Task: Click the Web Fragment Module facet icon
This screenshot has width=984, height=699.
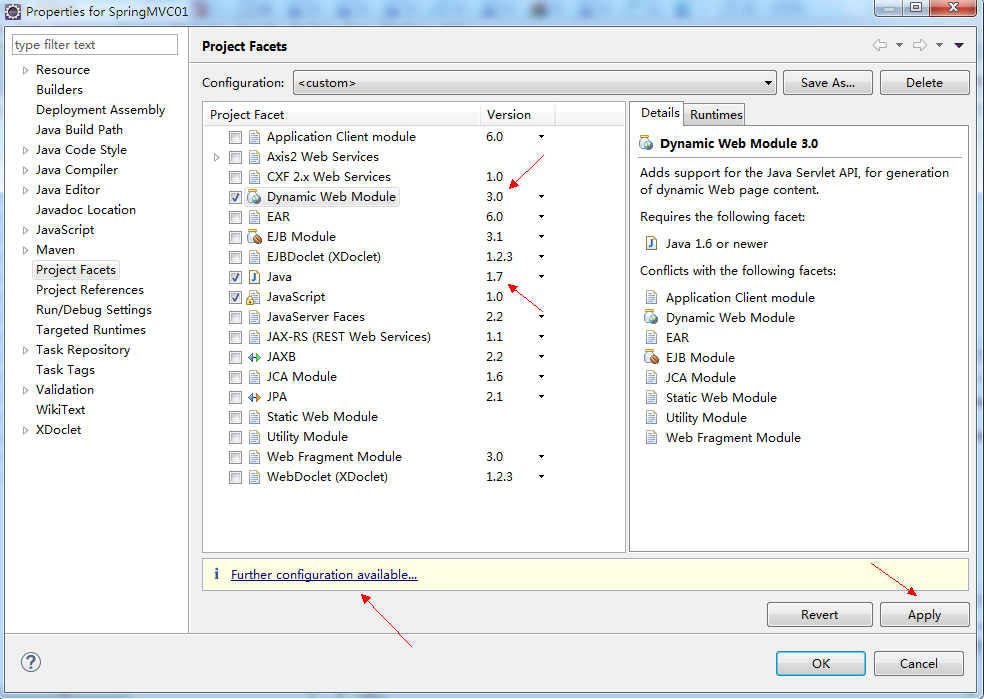Action: tap(254, 457)
